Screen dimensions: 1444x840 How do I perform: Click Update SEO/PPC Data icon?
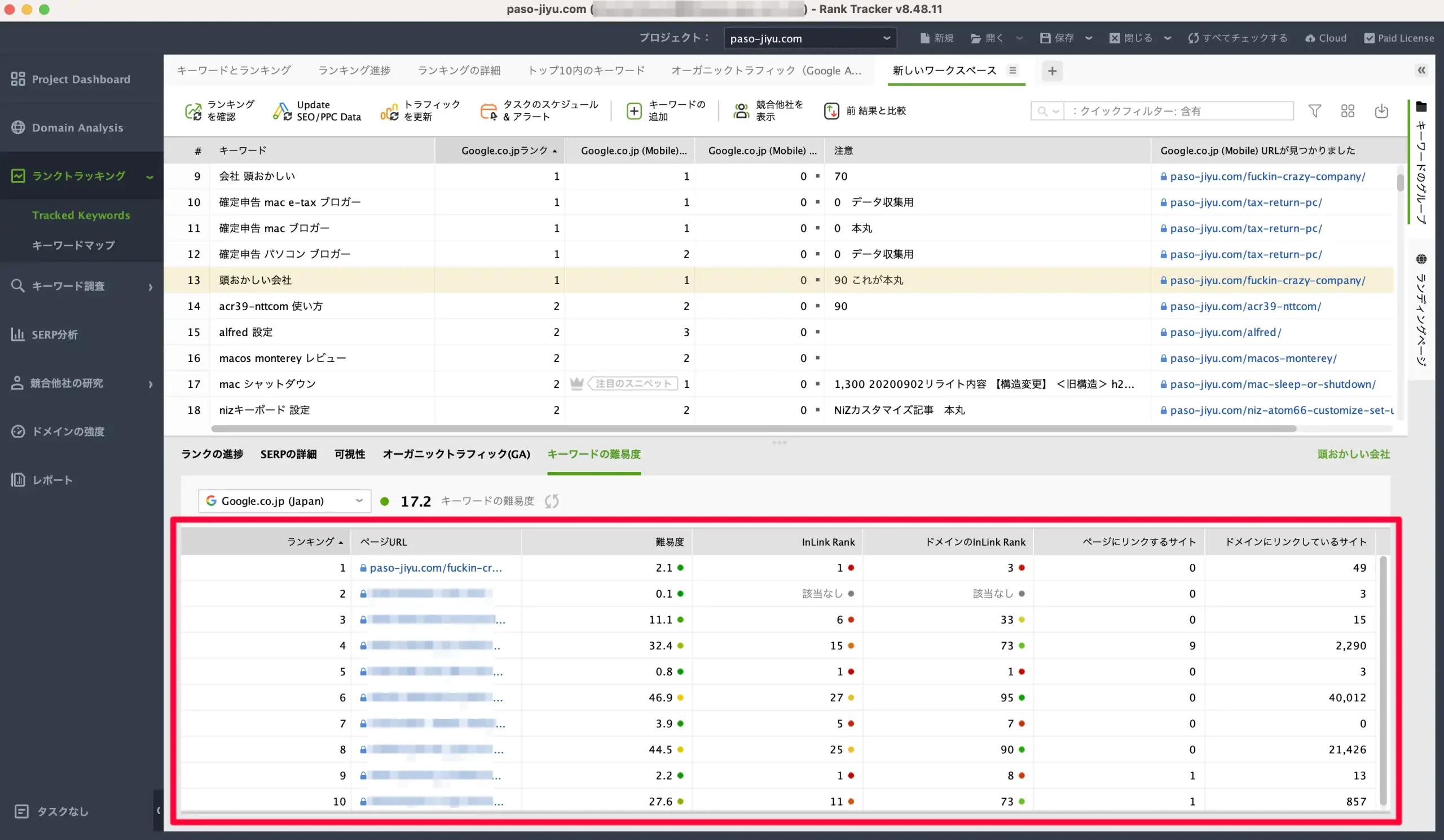click(282, 110)
